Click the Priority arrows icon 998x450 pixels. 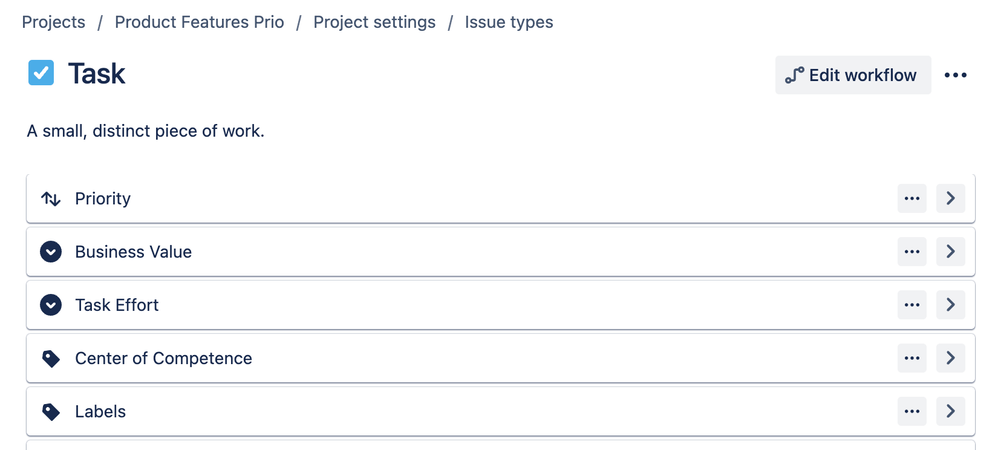[50, 199]
